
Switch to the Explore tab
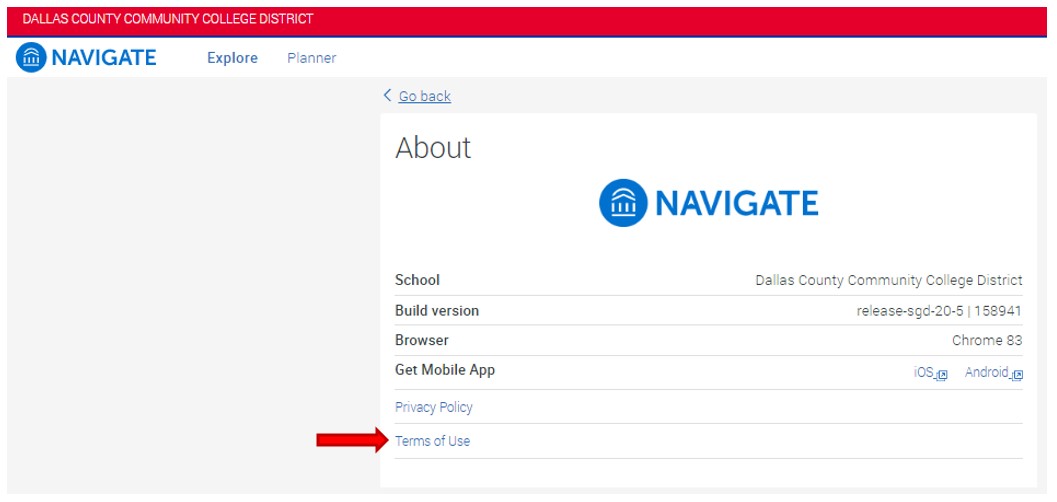[232, 58]
